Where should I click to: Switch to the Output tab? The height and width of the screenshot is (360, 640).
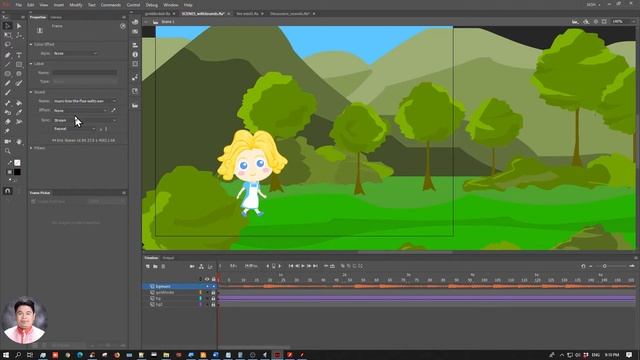(168, 258)
